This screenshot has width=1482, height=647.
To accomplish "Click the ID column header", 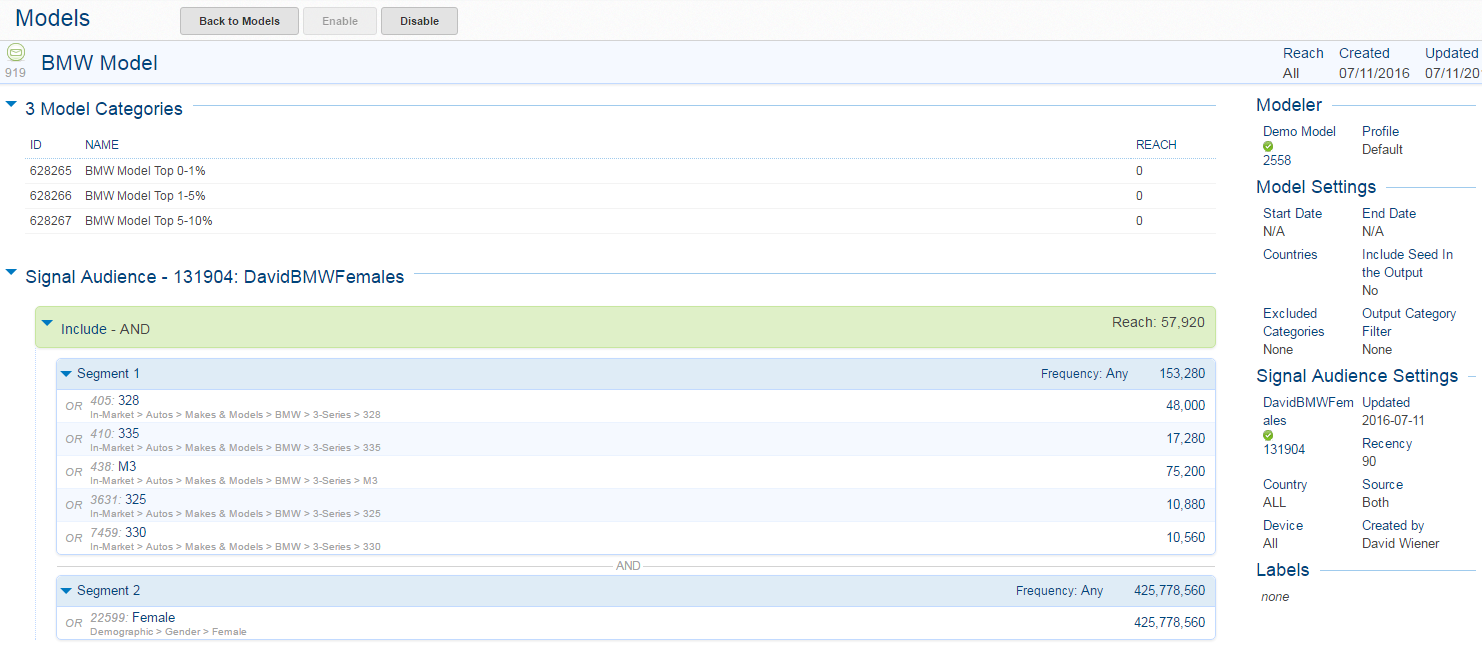I will pos(36,145).
